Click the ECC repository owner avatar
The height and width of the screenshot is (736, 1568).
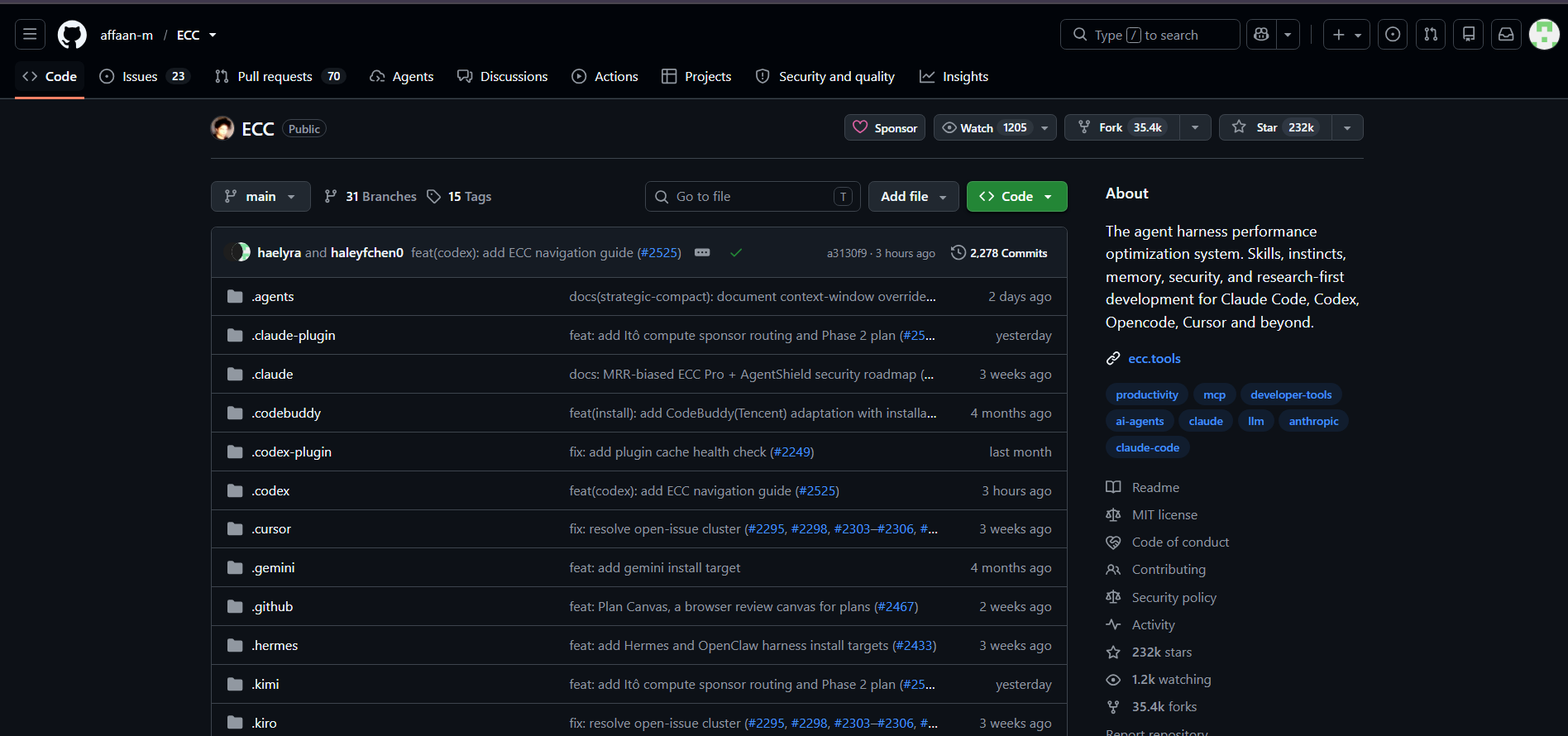pos(222,128)
